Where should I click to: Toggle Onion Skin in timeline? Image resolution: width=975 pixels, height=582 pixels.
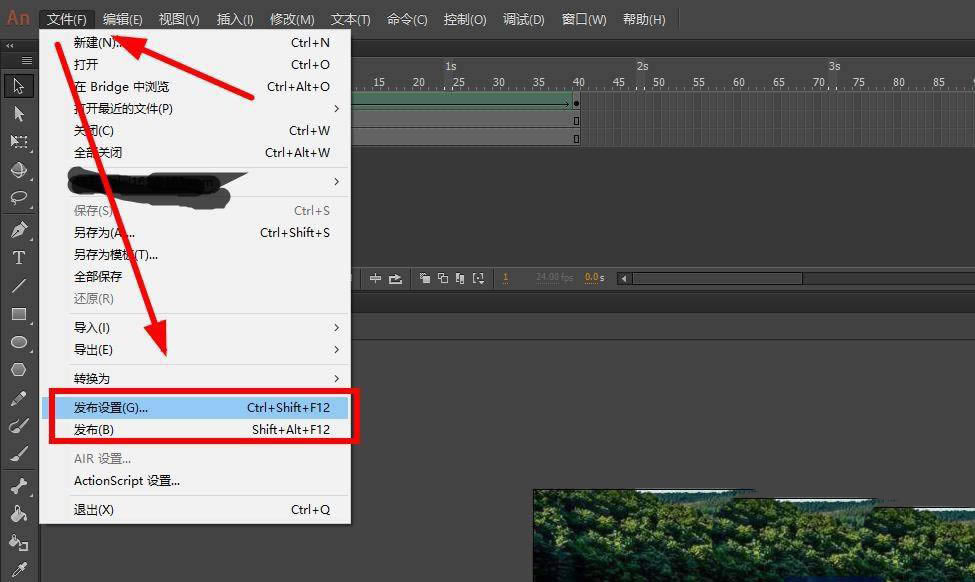pos(425,278)
